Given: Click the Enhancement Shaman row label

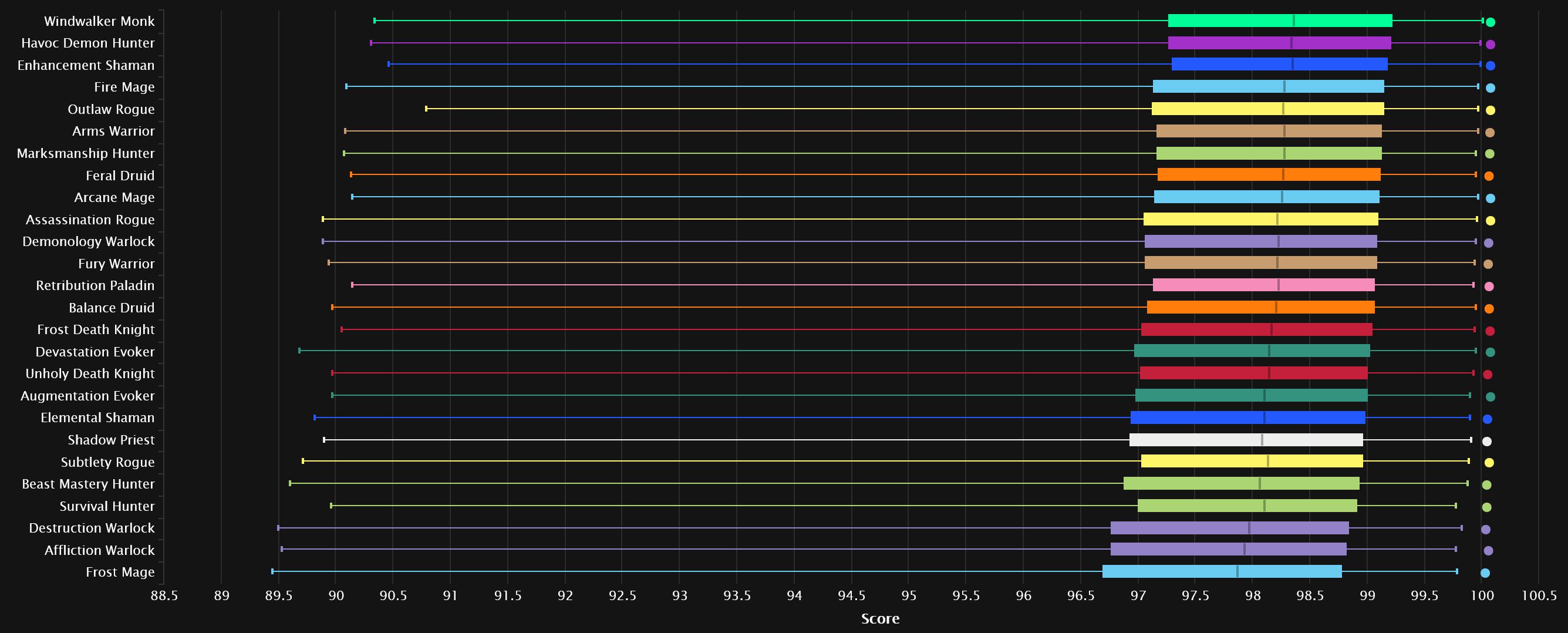Looking at the screenshot, I should point(86,65).
